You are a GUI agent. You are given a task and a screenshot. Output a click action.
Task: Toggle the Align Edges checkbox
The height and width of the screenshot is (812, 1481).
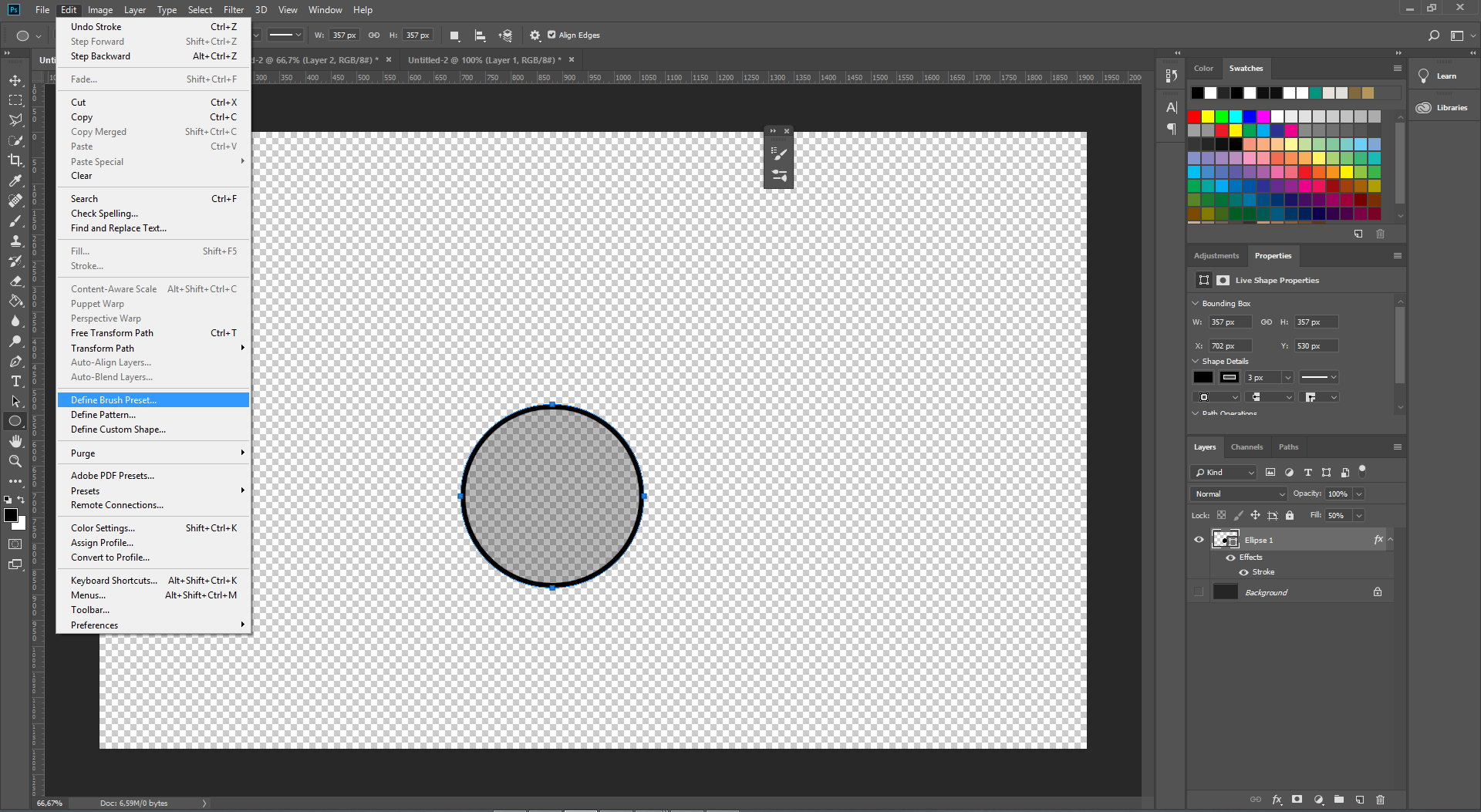pyautogui.click(x=552, y=35)
